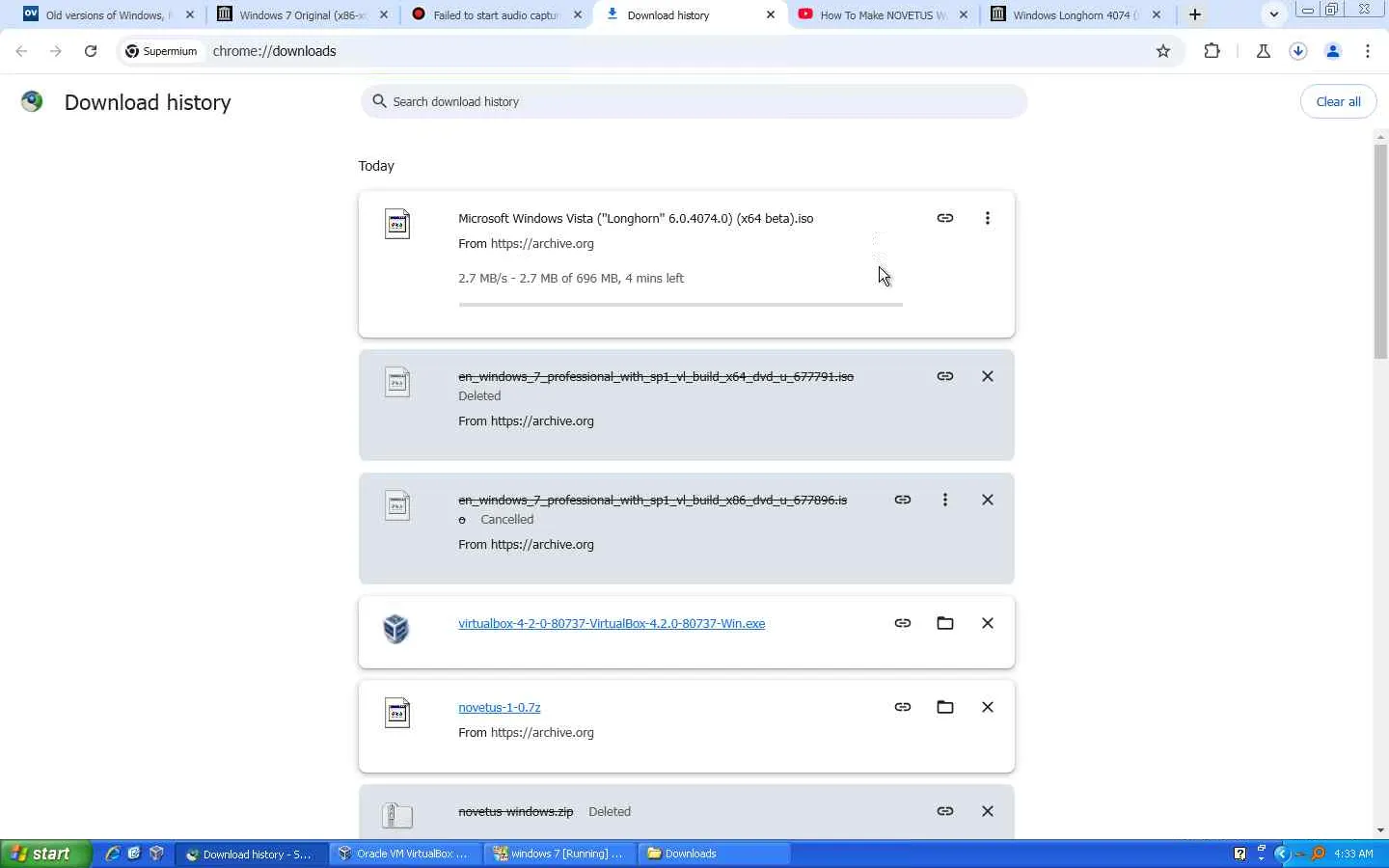Switch to Oracle VM VirtualBox taskbar button

pos(405,854)
